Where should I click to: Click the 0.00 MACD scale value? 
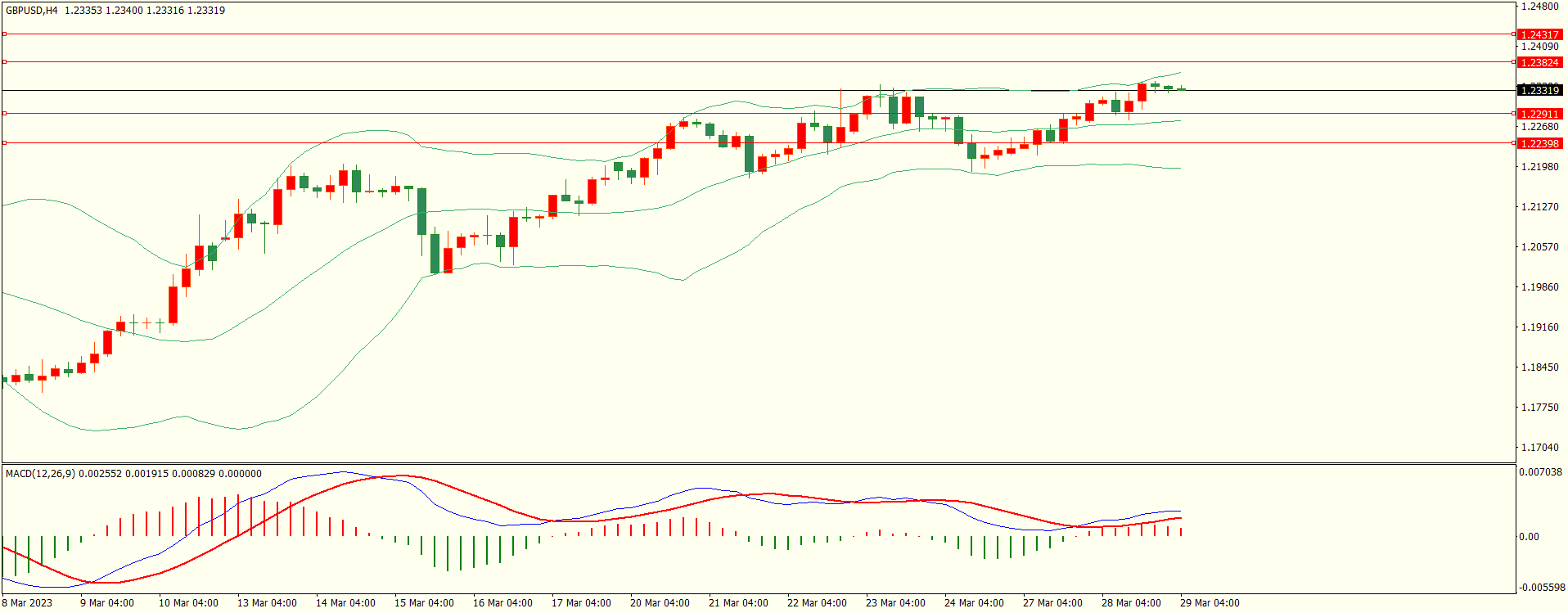pyautogui.click(x=1529, y=537)
